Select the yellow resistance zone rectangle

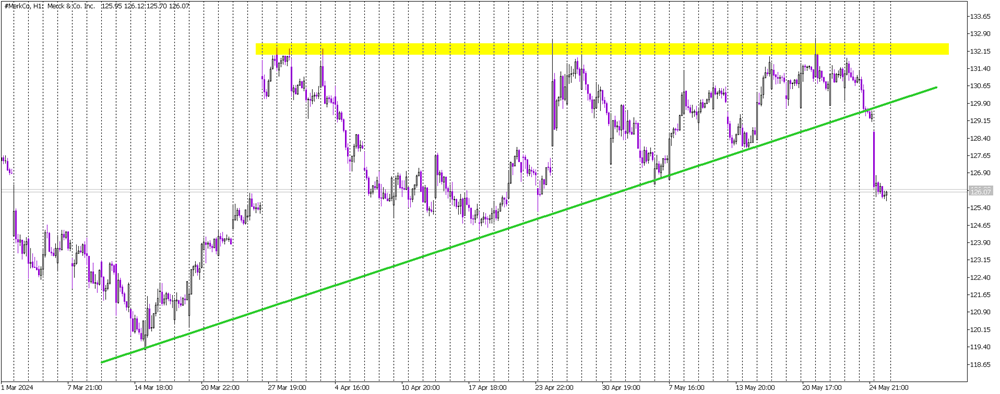pos(602,49)
